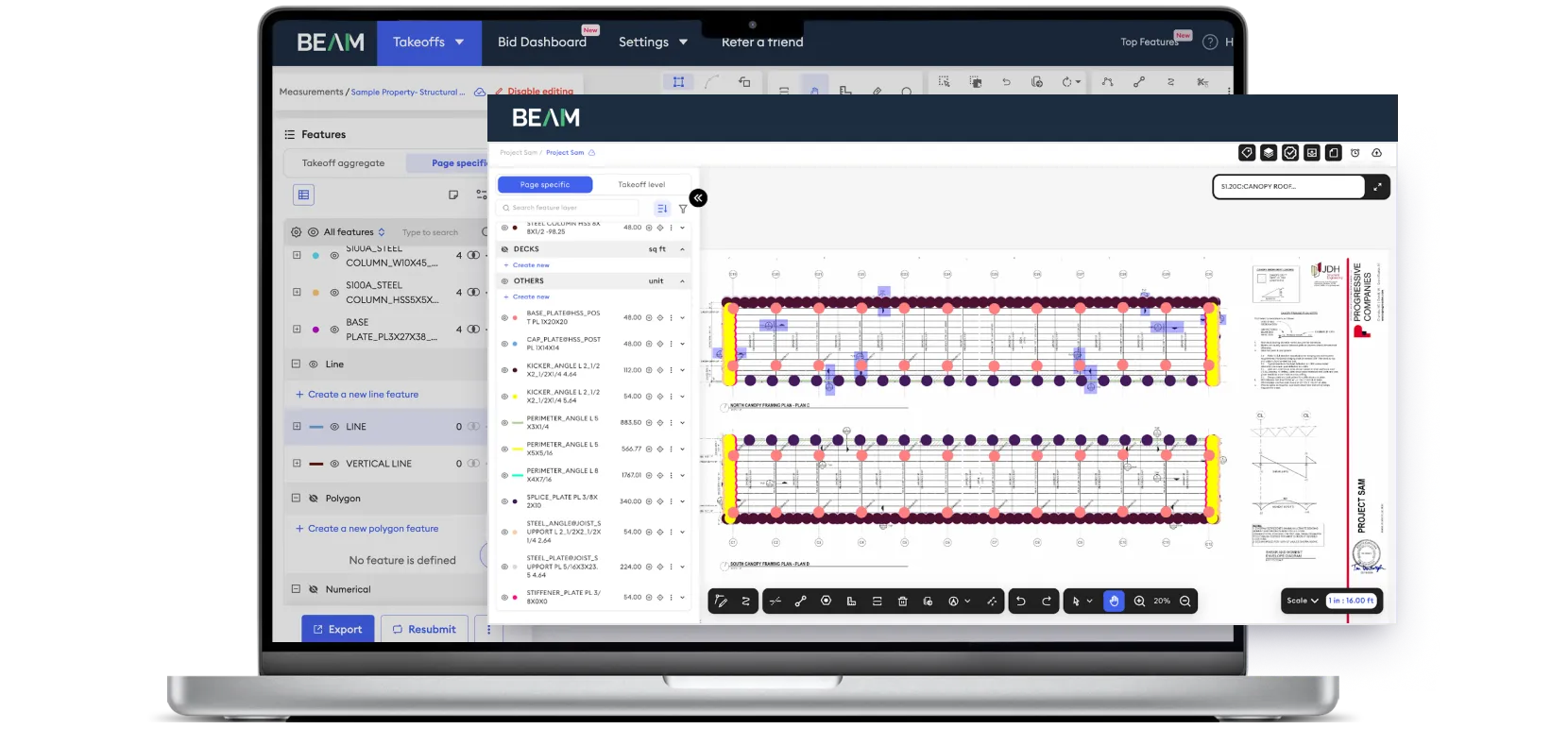
Task: Toggle visibility of PERIMETER_ANGLE L 8 X4X7/16
Action: coord(504,476)
